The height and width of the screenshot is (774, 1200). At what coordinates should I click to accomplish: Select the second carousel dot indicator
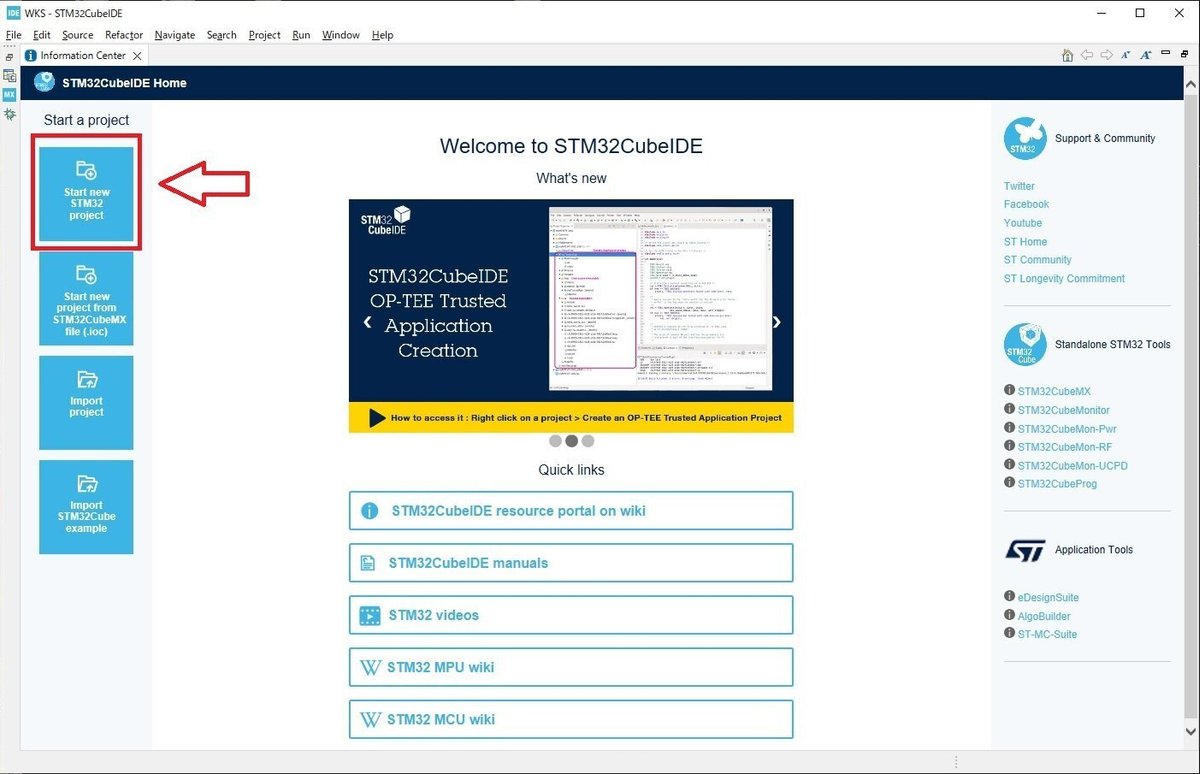coord(571,441)
